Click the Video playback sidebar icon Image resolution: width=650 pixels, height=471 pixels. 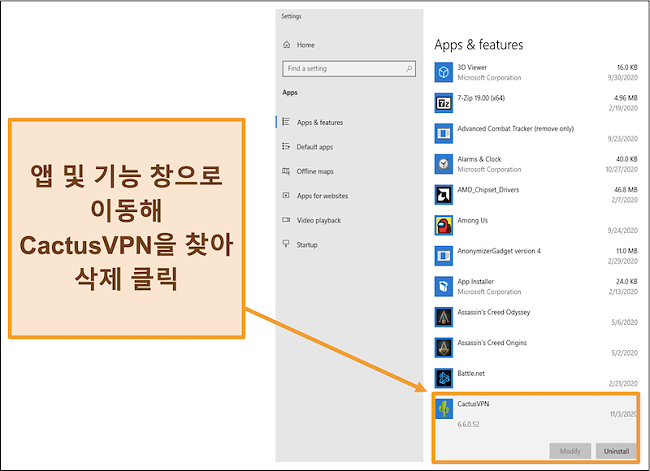[x=286, y=220]
